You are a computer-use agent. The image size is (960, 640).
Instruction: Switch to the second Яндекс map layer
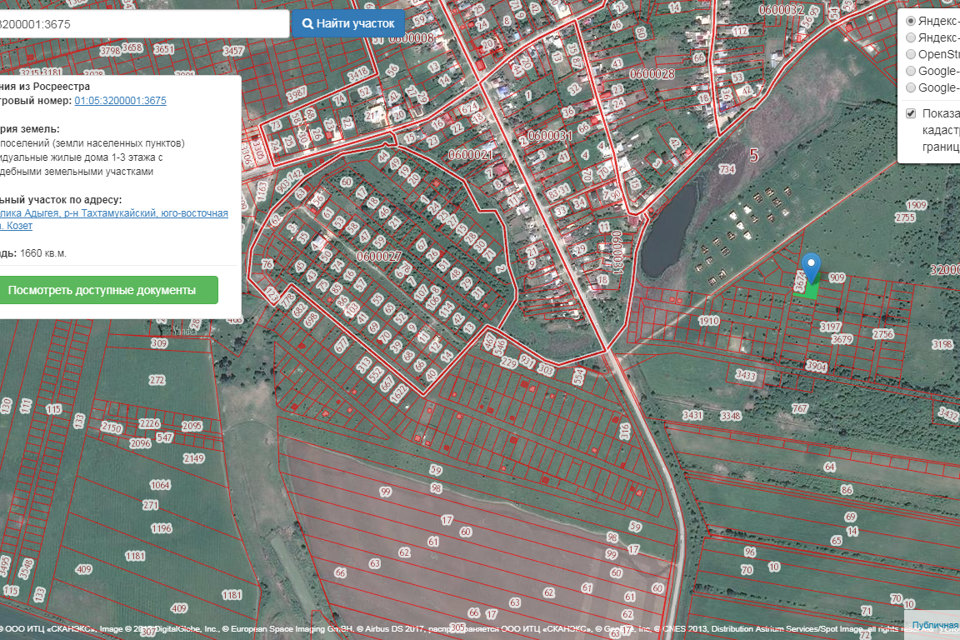tap(911, 38)
